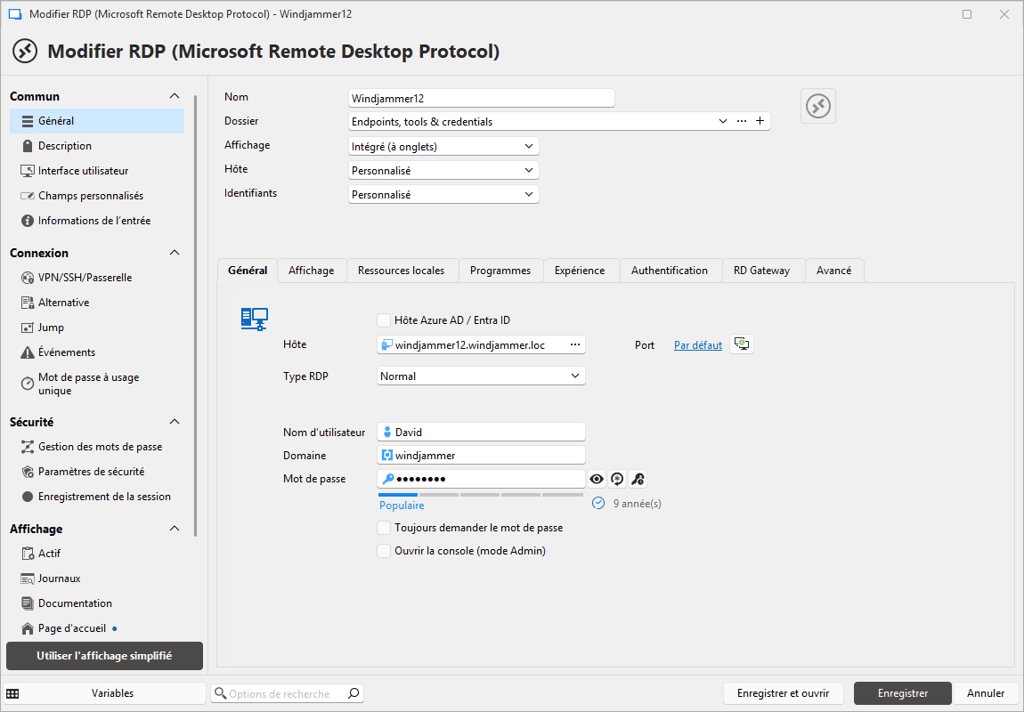Open the host ellipsis browse button
This screenshot has width=1024, height=712.
coord(576,344)
